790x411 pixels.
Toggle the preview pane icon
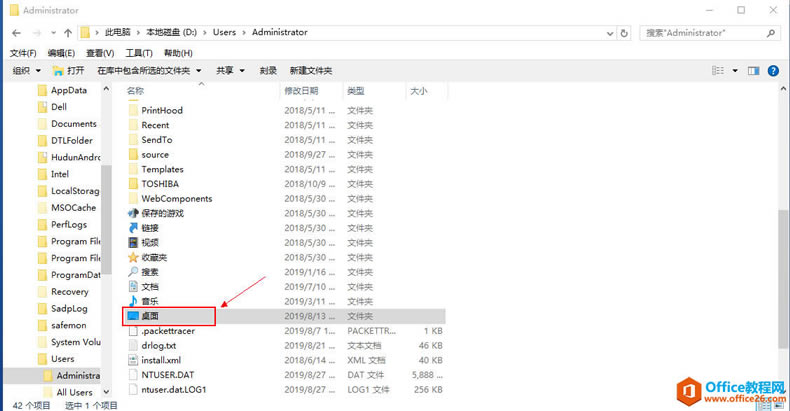coord(754,71)
